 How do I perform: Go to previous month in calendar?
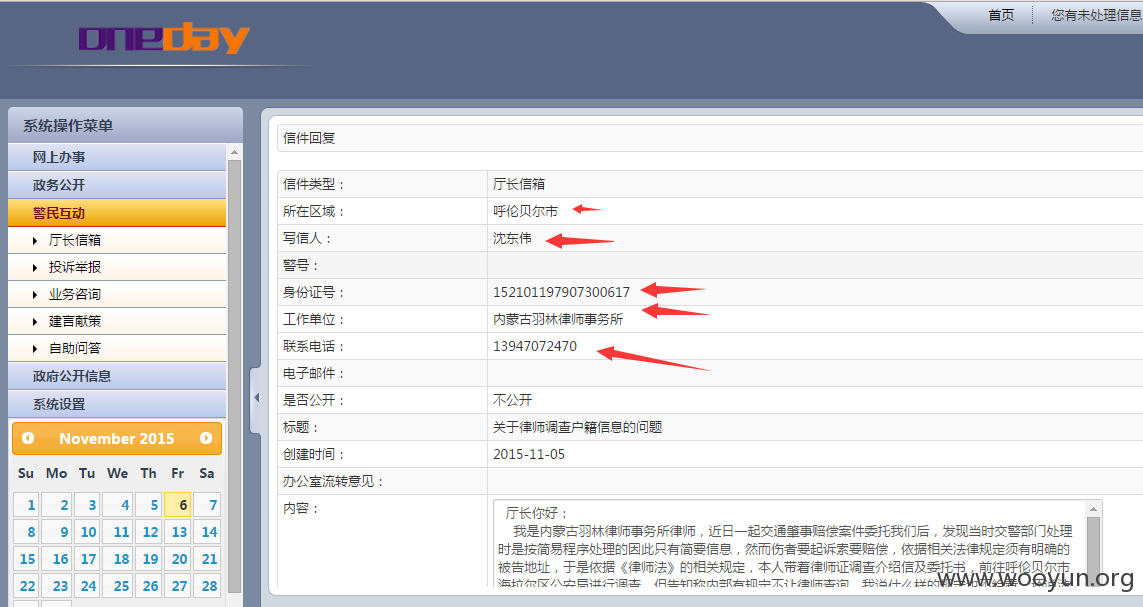click(x=28, y=438)
